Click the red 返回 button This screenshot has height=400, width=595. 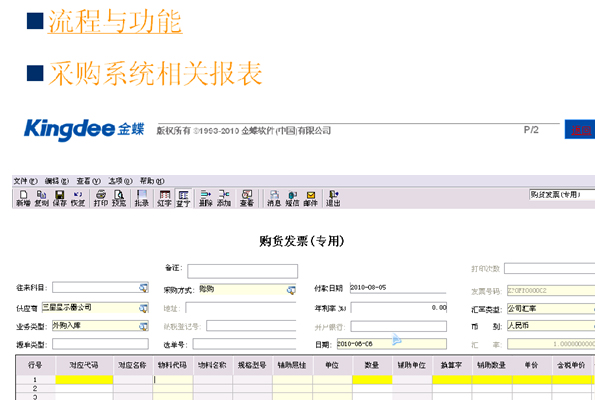point(580,130)
